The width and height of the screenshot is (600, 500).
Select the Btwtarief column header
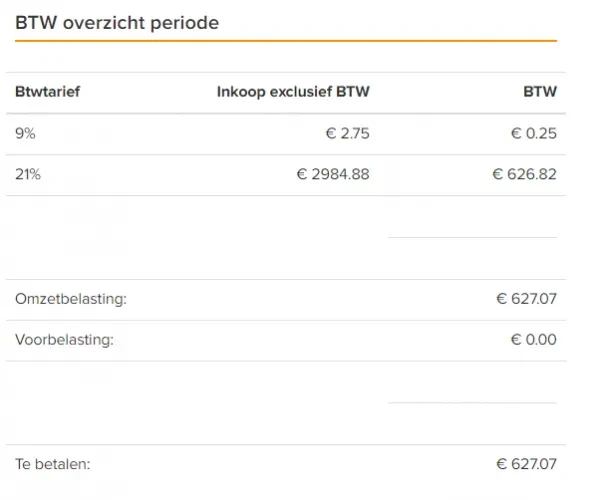click(47, 92)
